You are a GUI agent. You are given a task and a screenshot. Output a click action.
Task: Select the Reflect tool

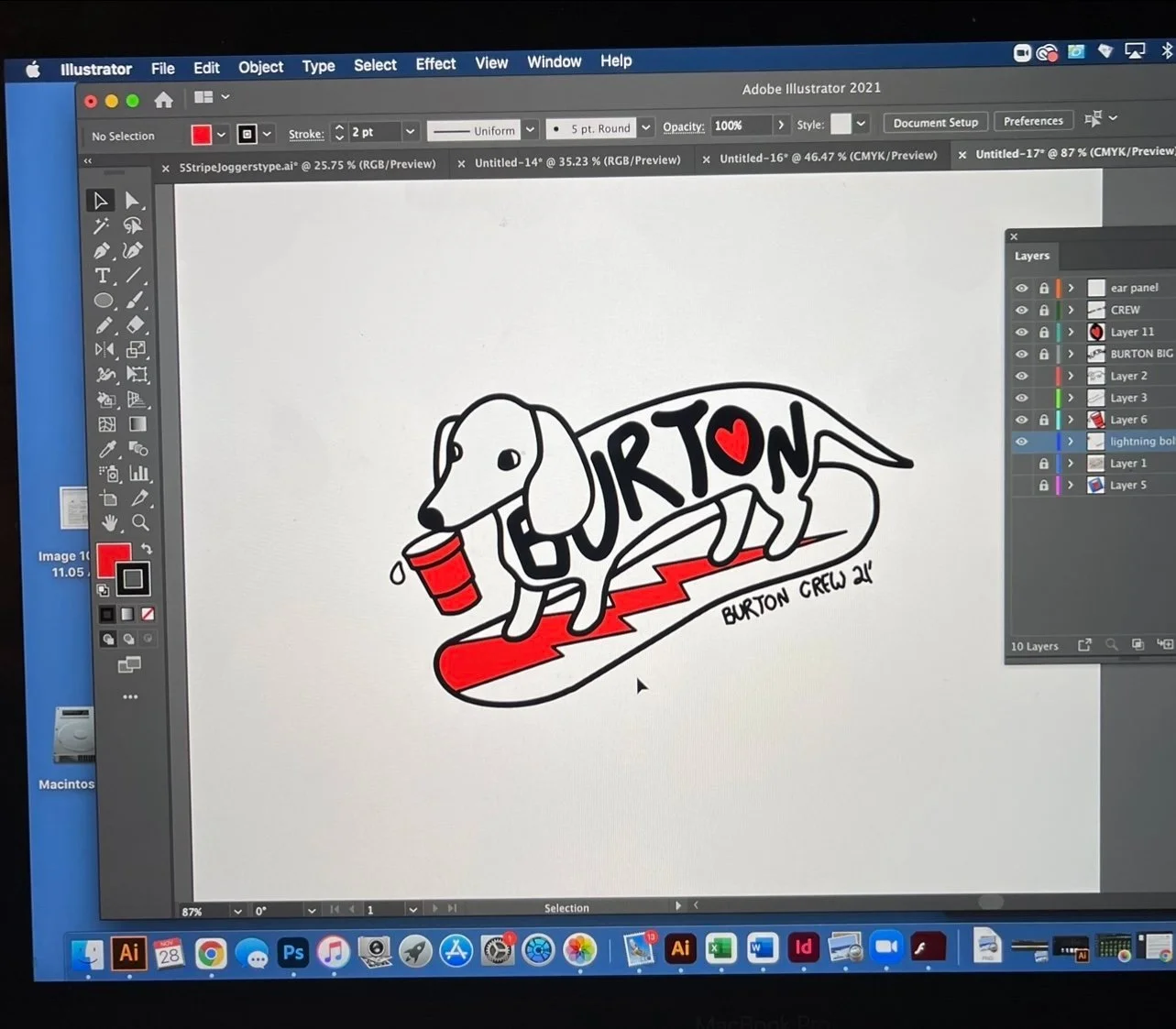[x=105, y=349]
